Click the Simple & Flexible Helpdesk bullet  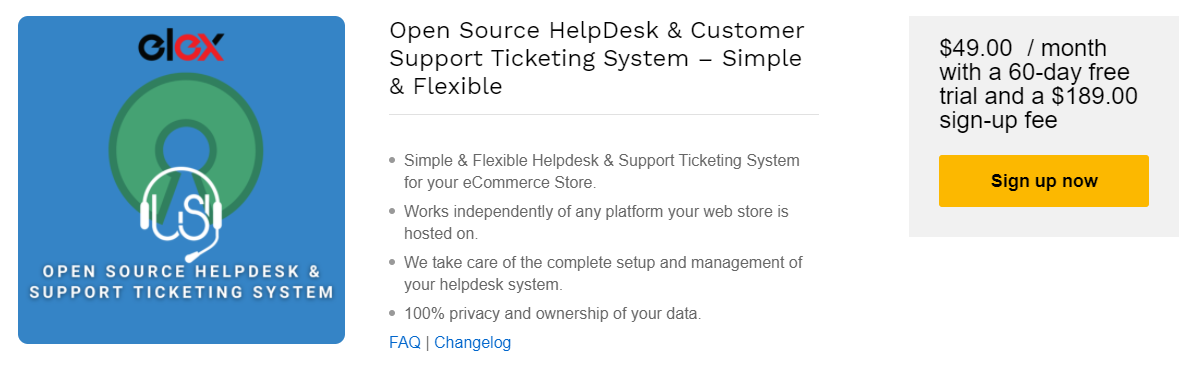(x=601, y=172)
